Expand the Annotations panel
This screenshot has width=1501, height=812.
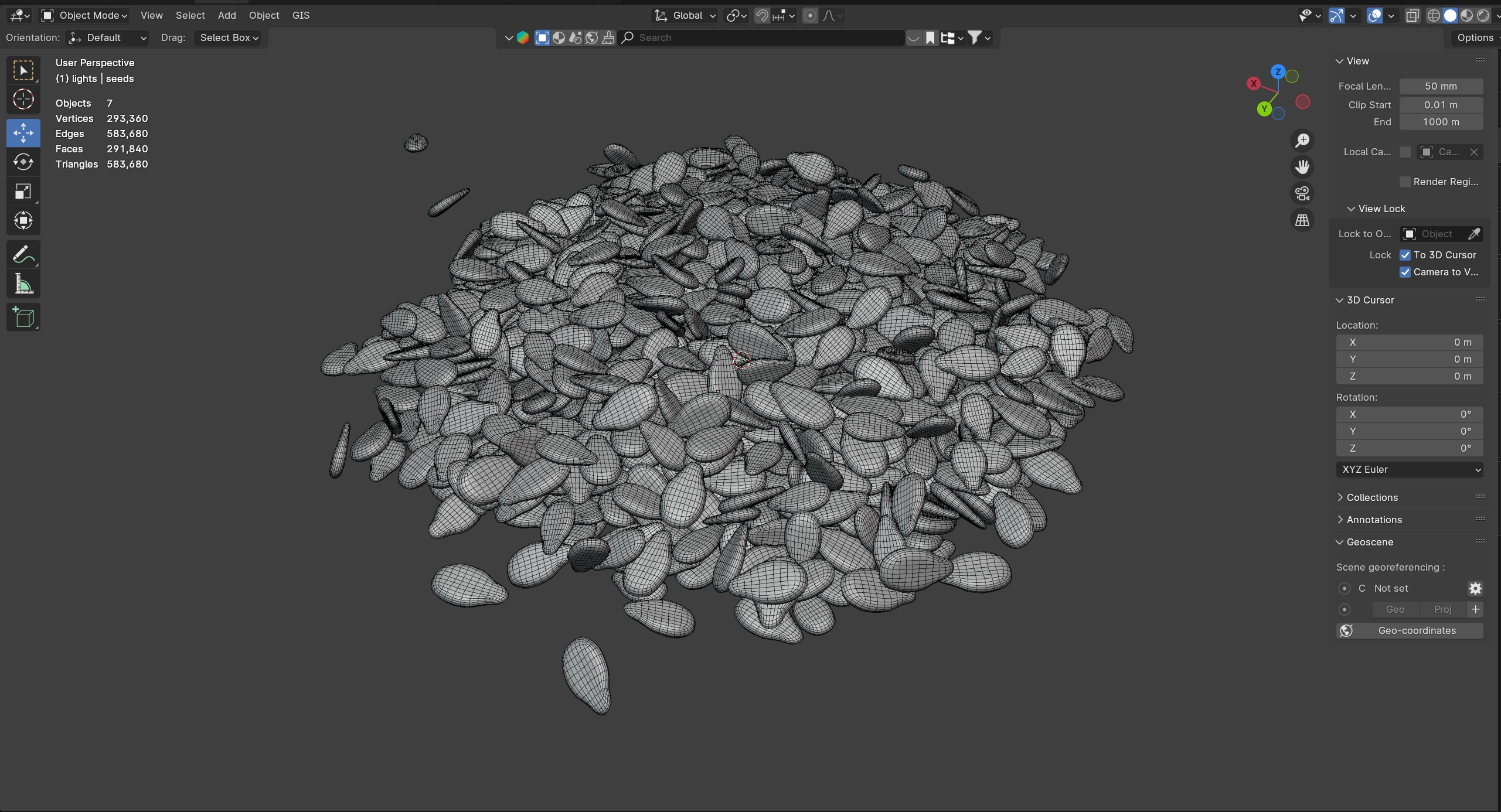(x=1374, y=520)
